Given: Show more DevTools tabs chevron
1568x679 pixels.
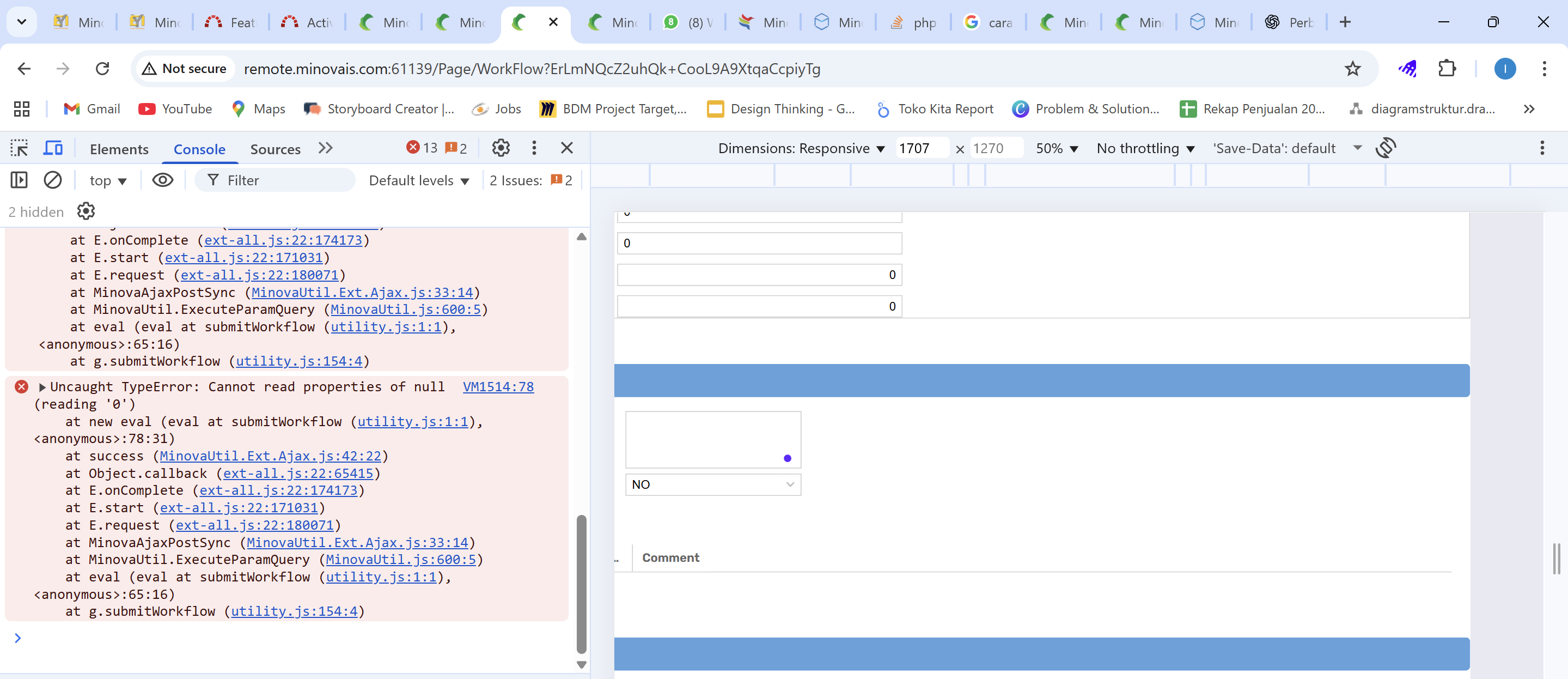Looking at the screenshot, I should [x=326, y=148].
